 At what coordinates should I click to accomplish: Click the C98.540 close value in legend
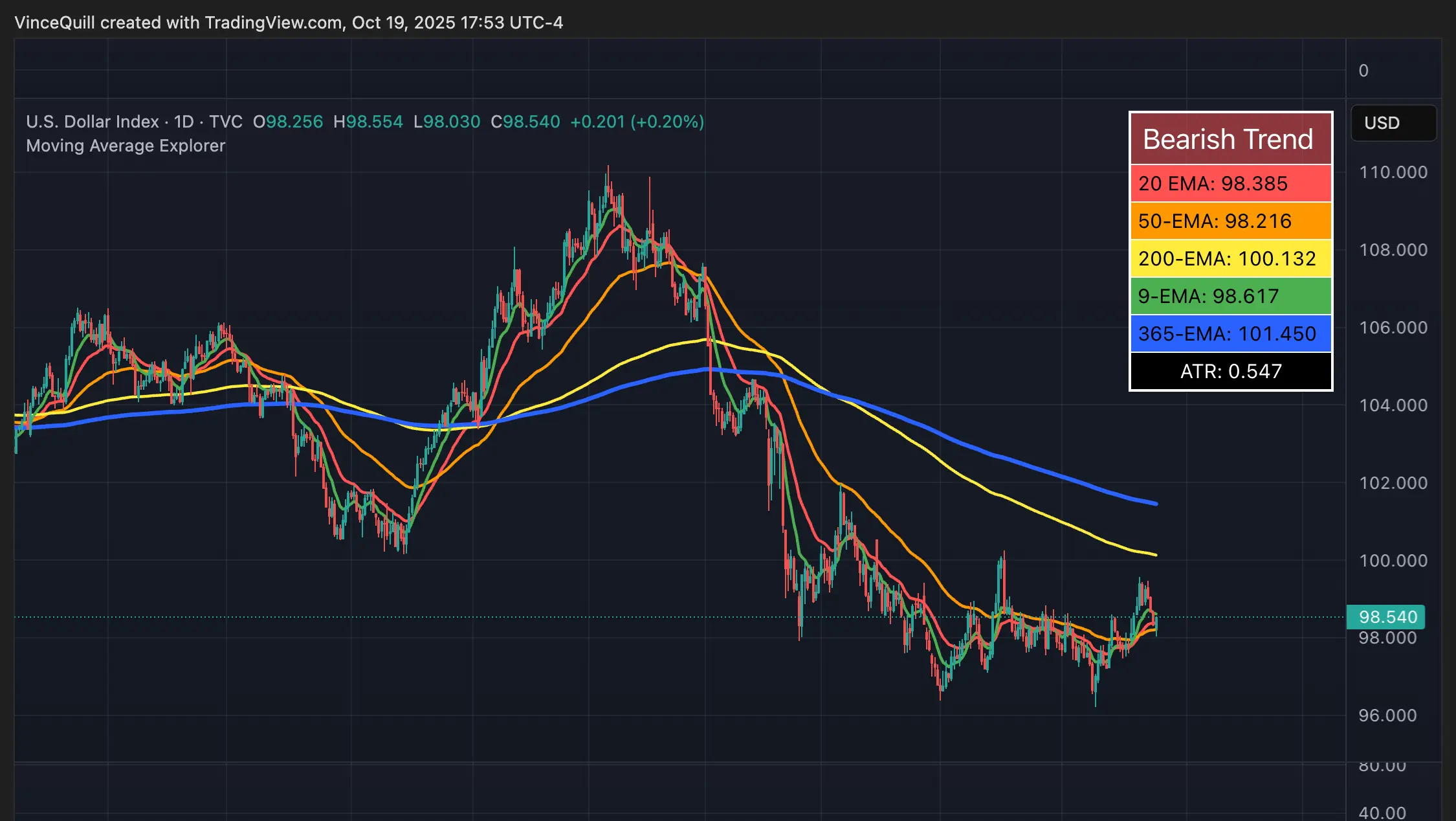coord(525,122)
